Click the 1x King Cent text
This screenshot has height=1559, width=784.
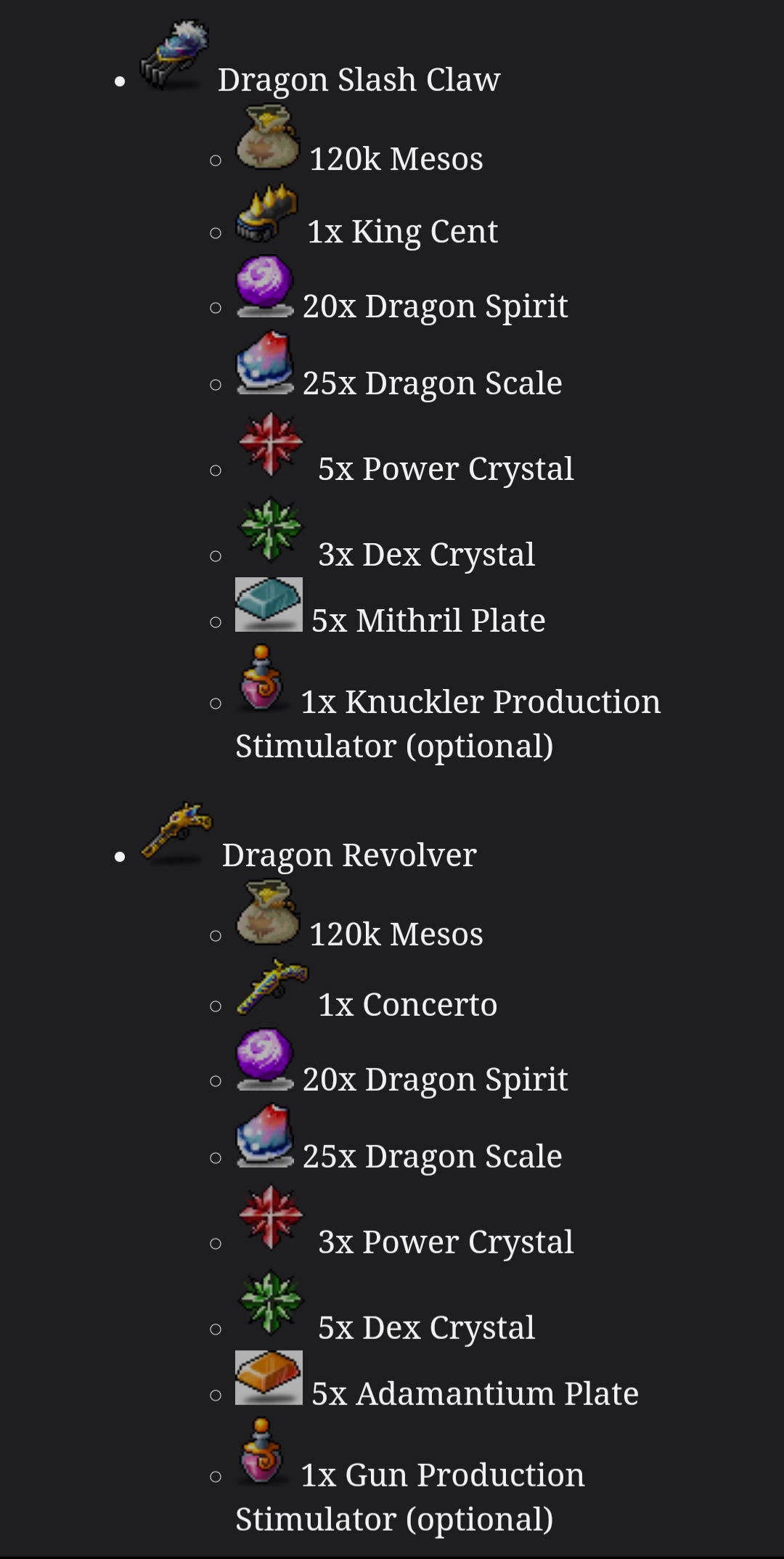click(402, 232)
